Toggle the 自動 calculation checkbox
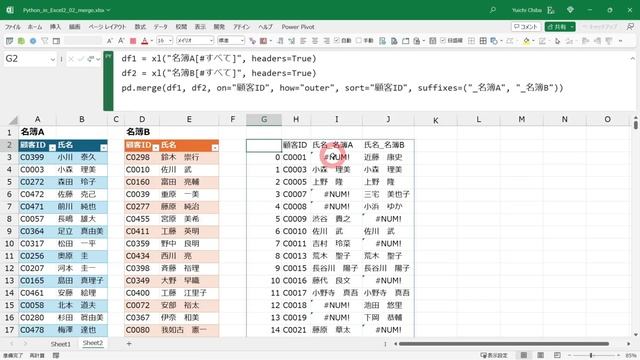The height and width of the screenshot is (360, 640). click(x=337, y=40)
